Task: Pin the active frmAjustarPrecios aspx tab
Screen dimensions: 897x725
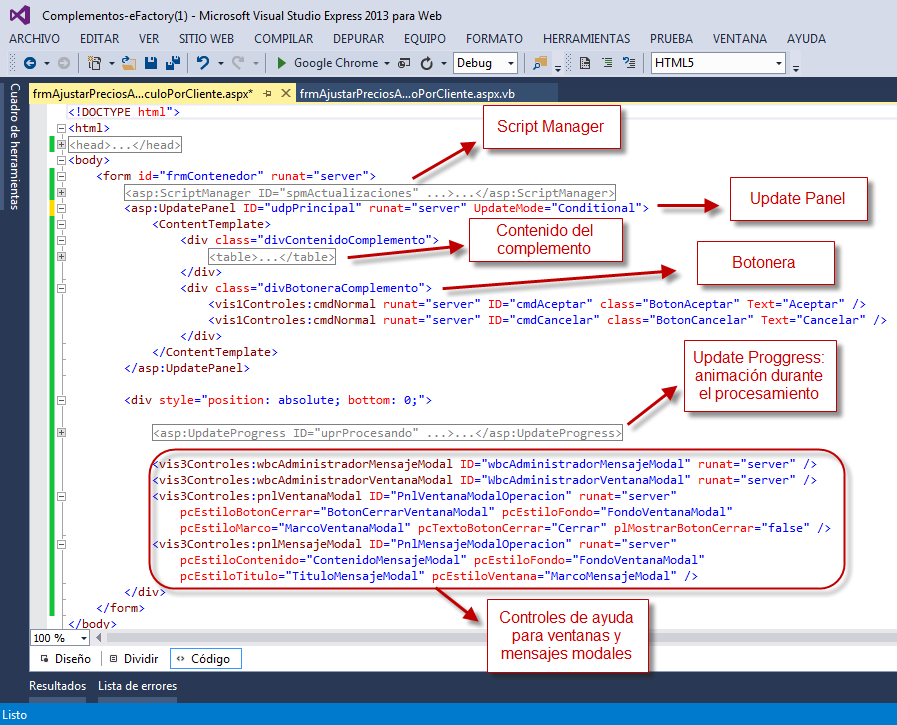Action: tap(266, 93)
